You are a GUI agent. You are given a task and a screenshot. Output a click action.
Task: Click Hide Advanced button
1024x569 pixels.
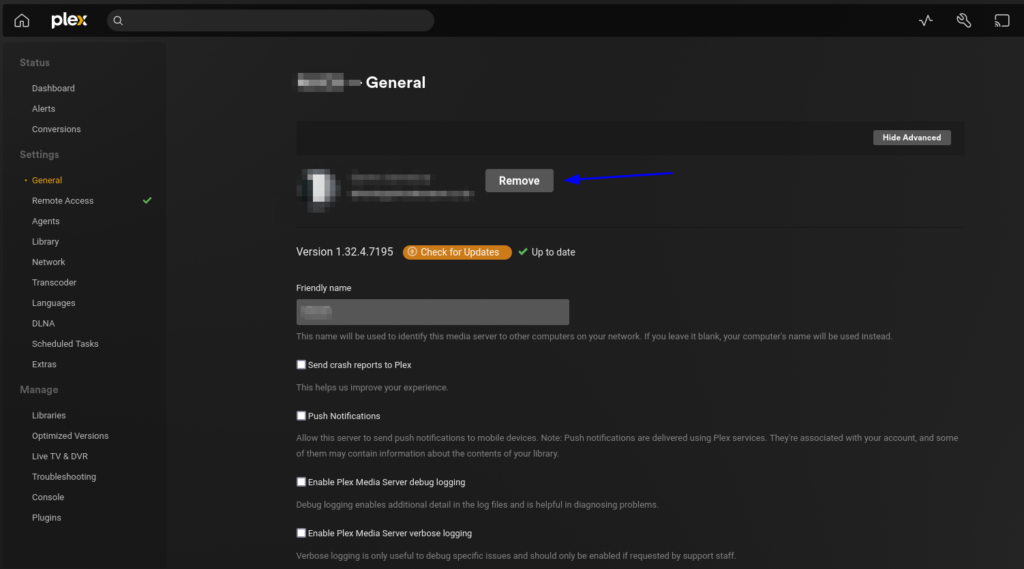tap(912, 138)
